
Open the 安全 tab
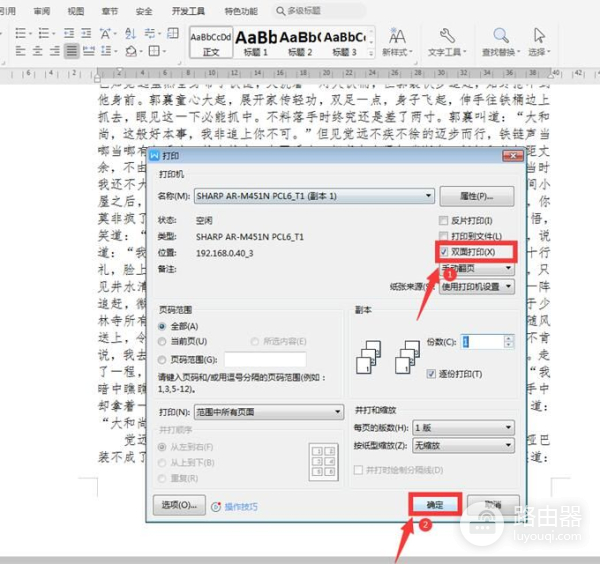coord(144,11)
